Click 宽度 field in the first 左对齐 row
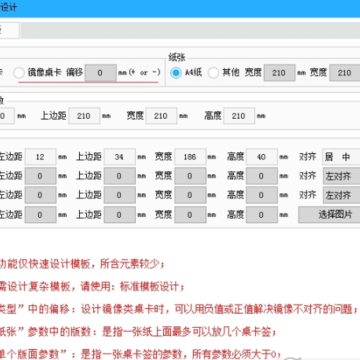The height and width of the screenshot is (360, 360). [190, 176]
